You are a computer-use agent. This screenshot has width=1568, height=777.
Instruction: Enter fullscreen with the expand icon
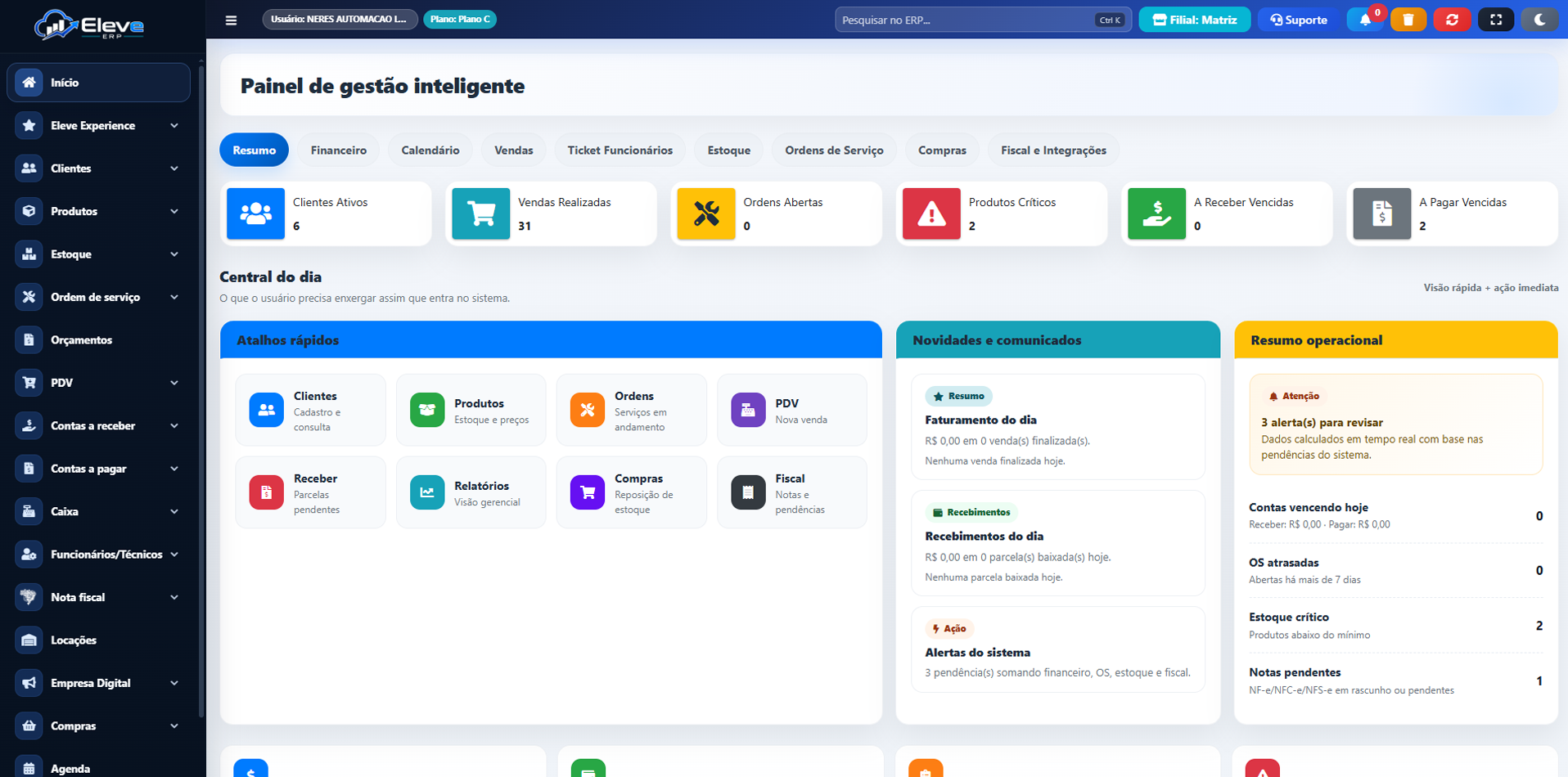pos(1496,20)
